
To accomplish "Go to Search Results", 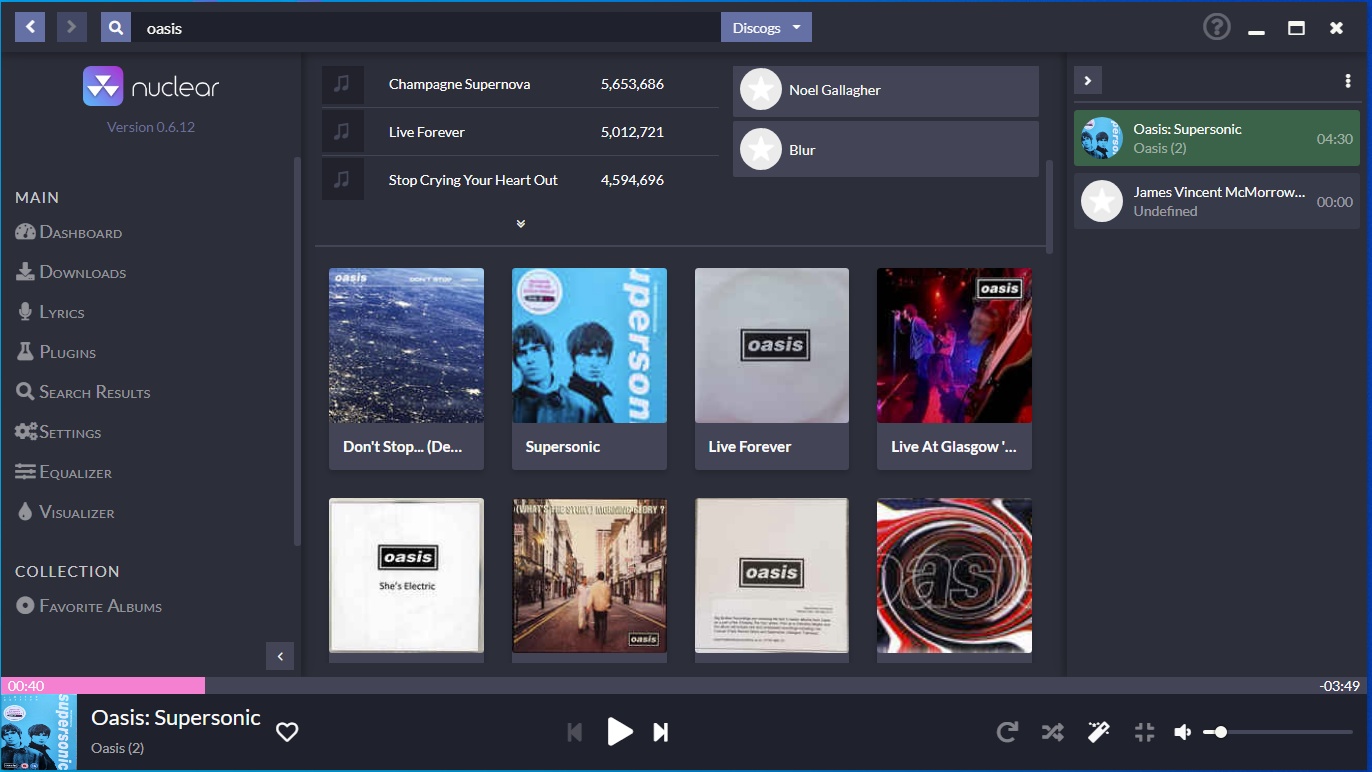I will pyautogui.click(x=83, y=392).
